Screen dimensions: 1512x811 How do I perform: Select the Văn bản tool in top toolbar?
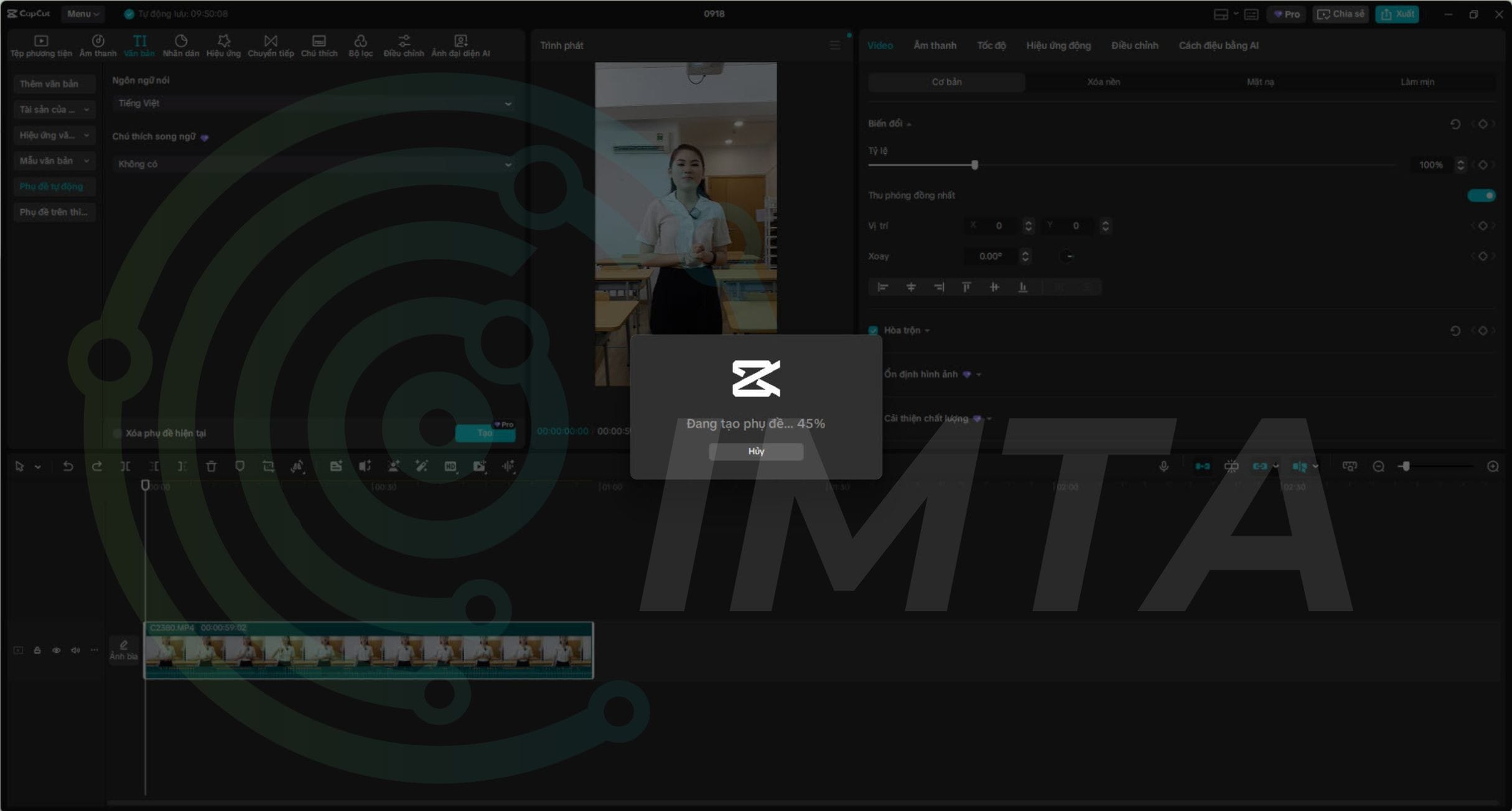(139, 44)
